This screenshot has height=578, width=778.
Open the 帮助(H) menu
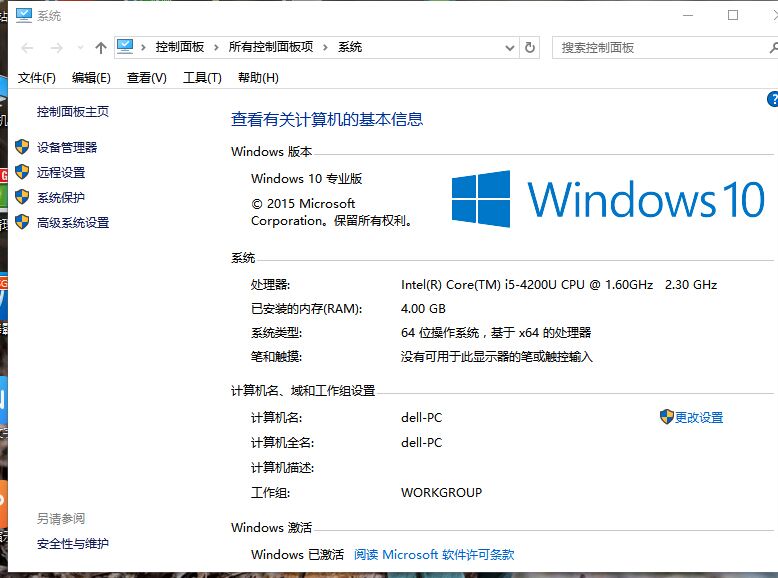click(x=259, y=78)
